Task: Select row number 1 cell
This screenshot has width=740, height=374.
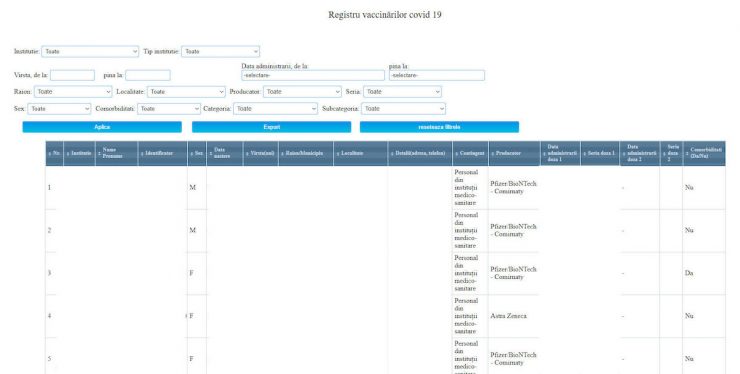Action: tap(50, 187)
